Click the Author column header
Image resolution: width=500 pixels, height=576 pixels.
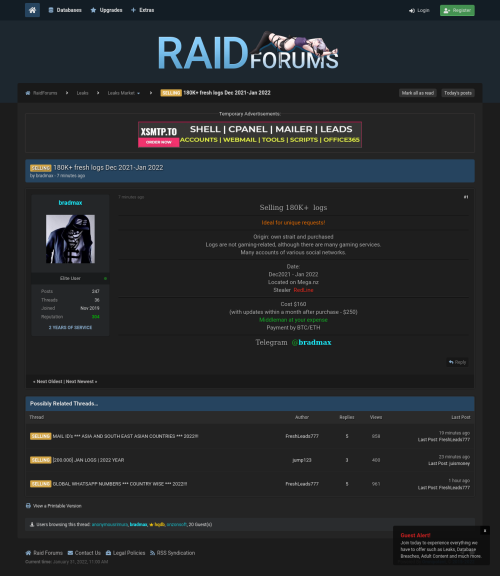point(302,417)
